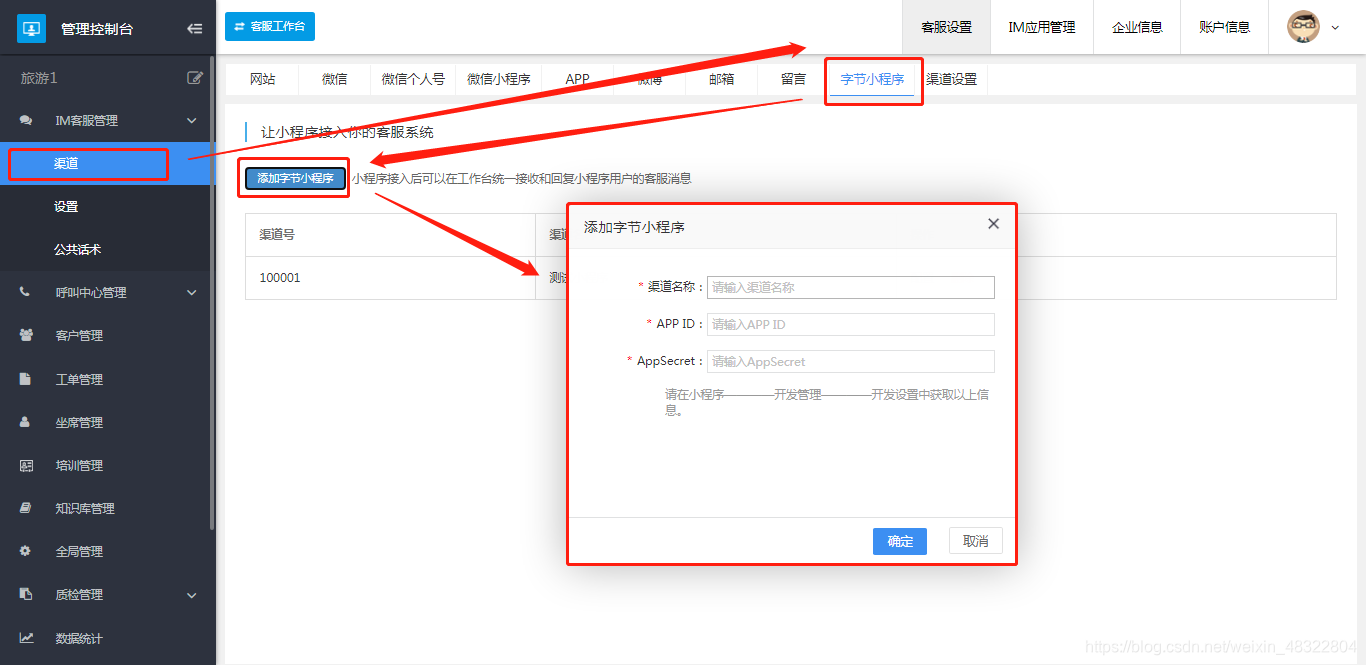Switch to the 微信个人号 tab

[x=413, y=79]
